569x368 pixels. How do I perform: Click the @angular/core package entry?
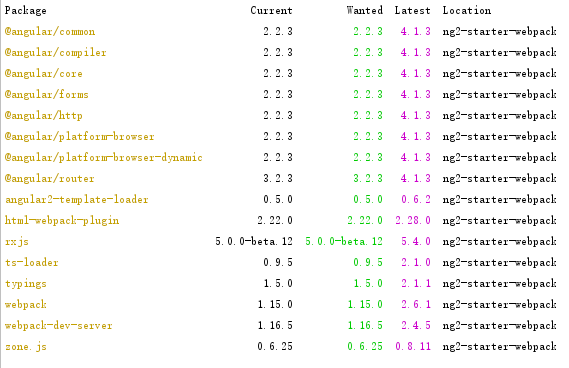pyautogui.click(x=44, y=74)
